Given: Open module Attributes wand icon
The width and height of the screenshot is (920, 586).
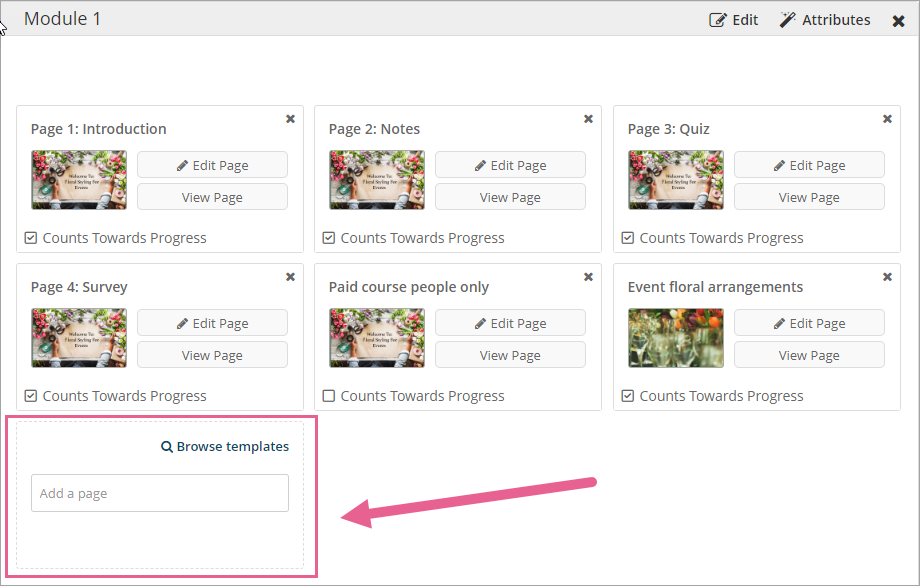Looking at the screenshot, I should coord(788,20).
